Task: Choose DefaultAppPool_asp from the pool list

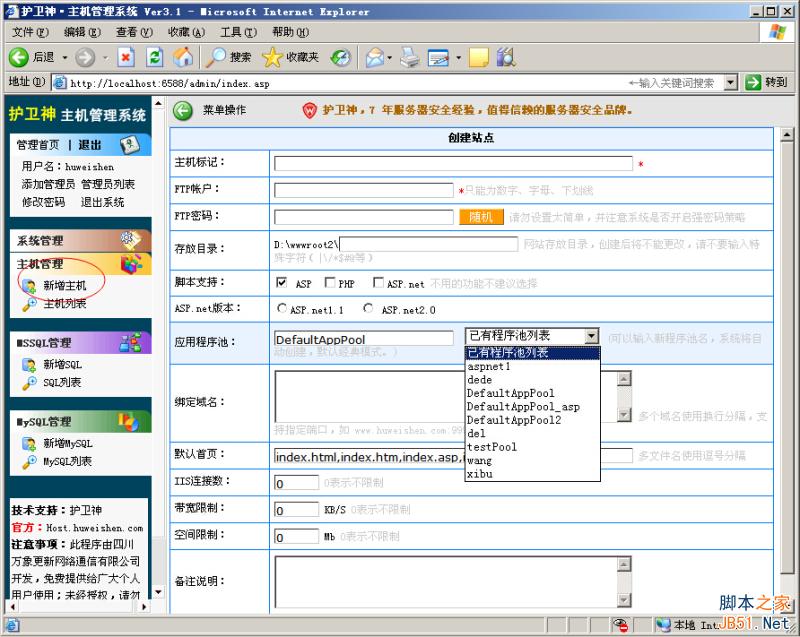Action: tap(522, 407)
